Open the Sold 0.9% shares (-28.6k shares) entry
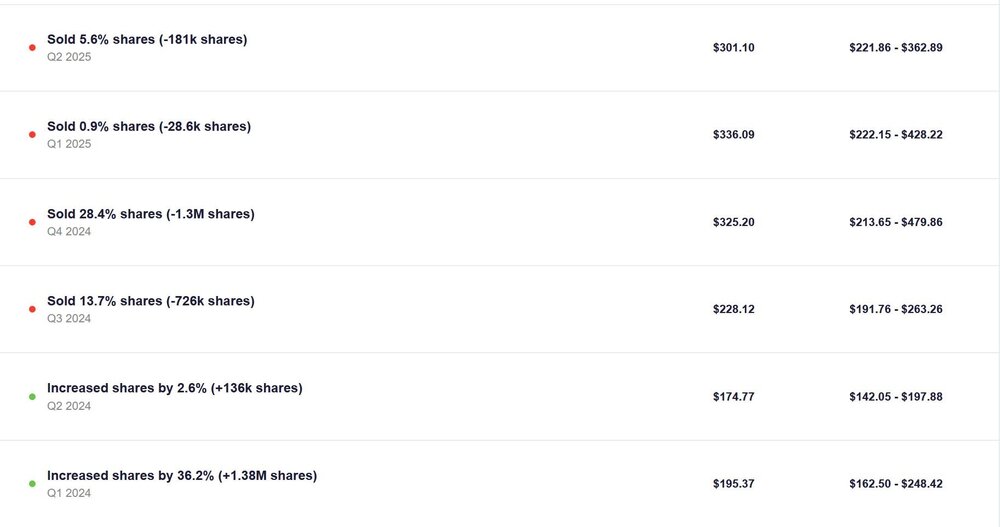1000x527 pixels. click(149, 127)
